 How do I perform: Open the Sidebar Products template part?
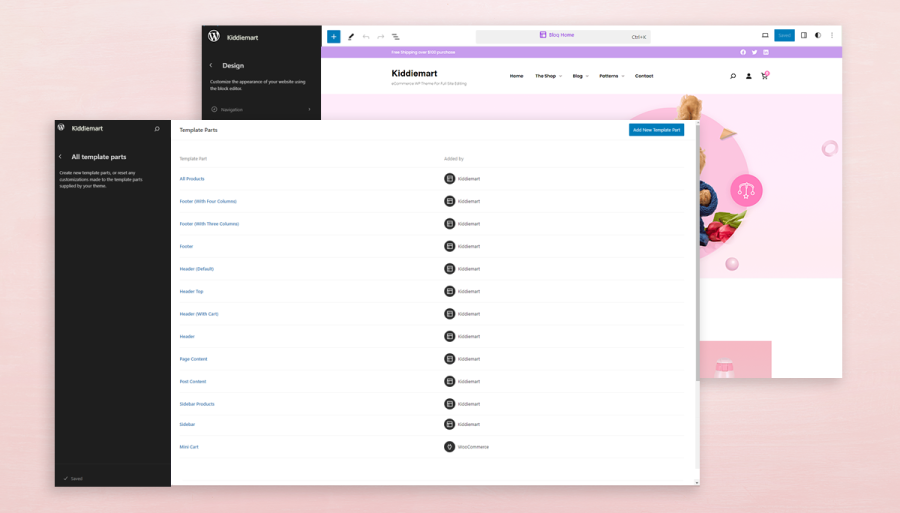pos(197,404)
